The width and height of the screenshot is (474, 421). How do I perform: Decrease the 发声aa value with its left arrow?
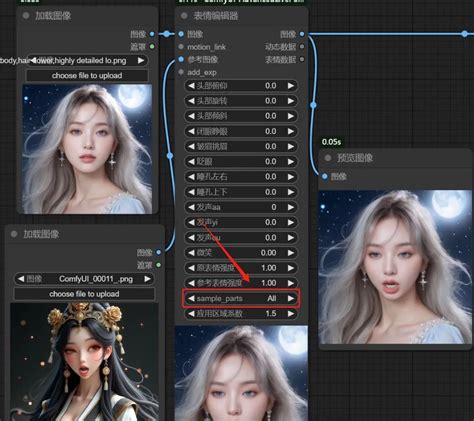pyautogui.click(x=191, y=207)
